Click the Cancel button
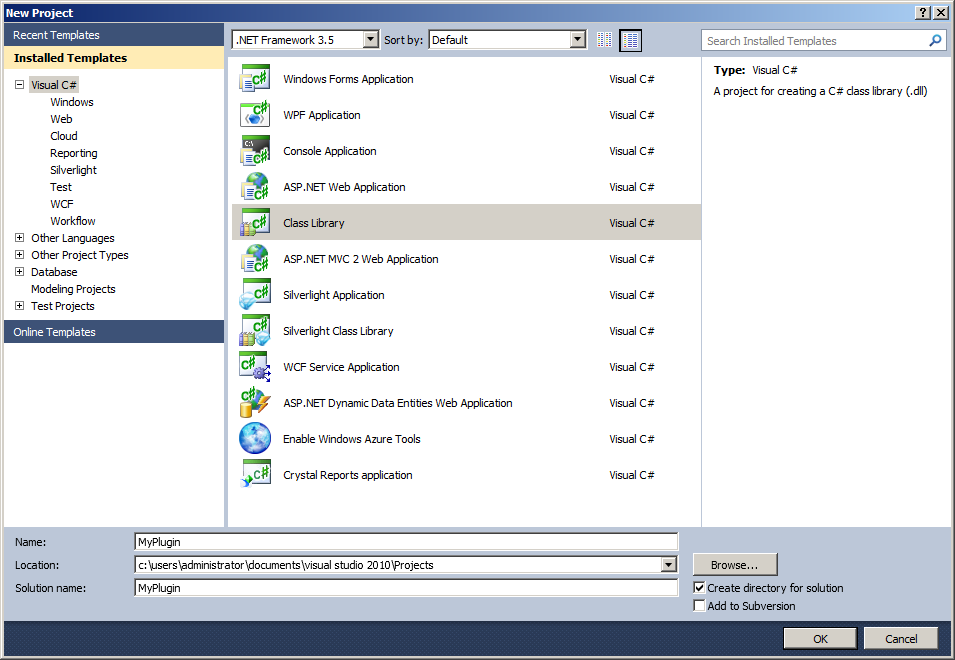 tap(901, 639)
